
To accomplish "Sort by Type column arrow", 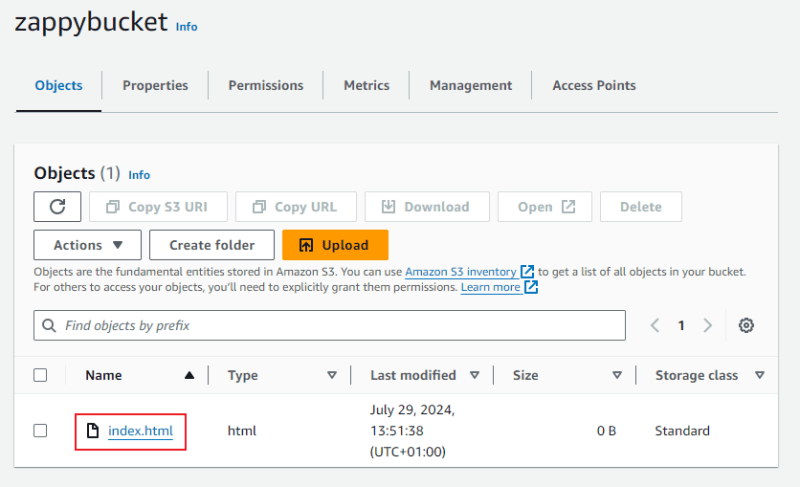I will (332, 375).
